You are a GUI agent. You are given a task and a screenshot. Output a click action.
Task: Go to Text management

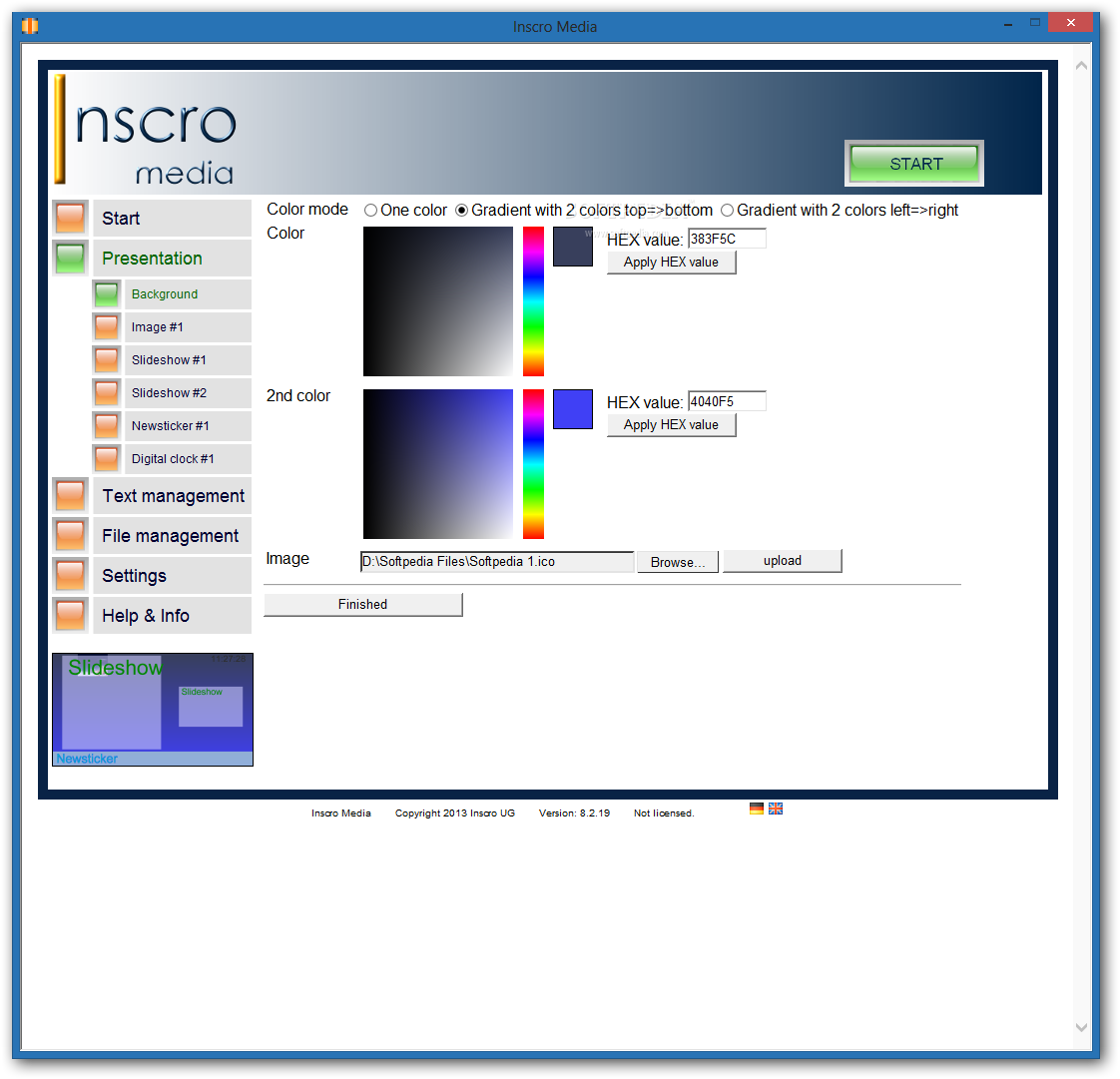pyautogui.click(x=172, y=496)
